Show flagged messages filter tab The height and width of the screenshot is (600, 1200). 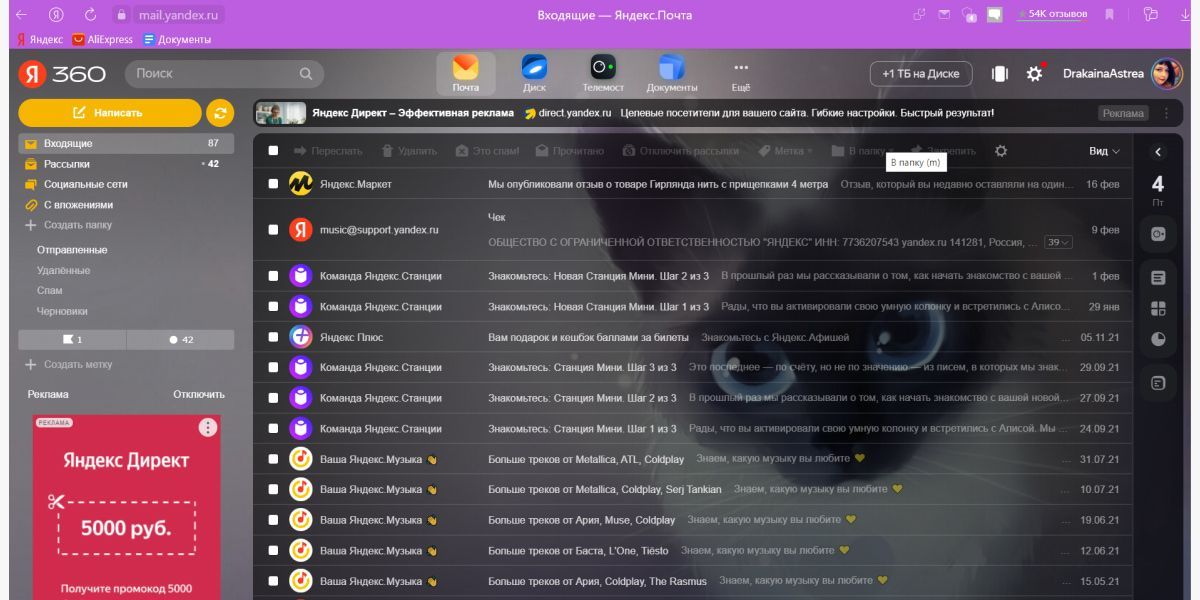(72, 340)
